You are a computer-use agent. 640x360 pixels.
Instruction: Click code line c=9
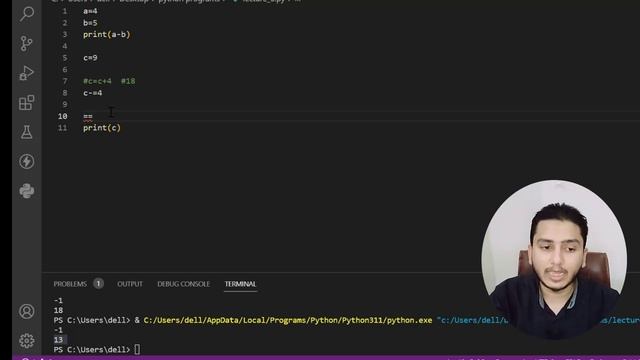coord(90,58)
